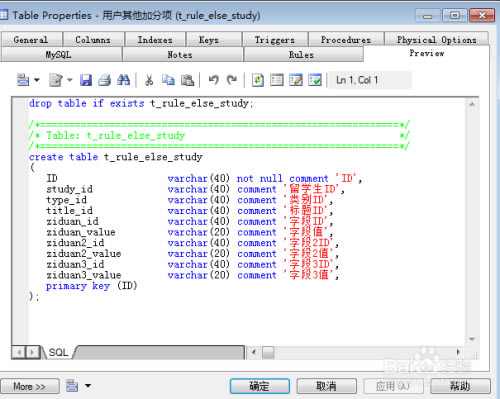Click the horizontal scrollbar right arrow
Screen dimensions: 500x399
458,352
